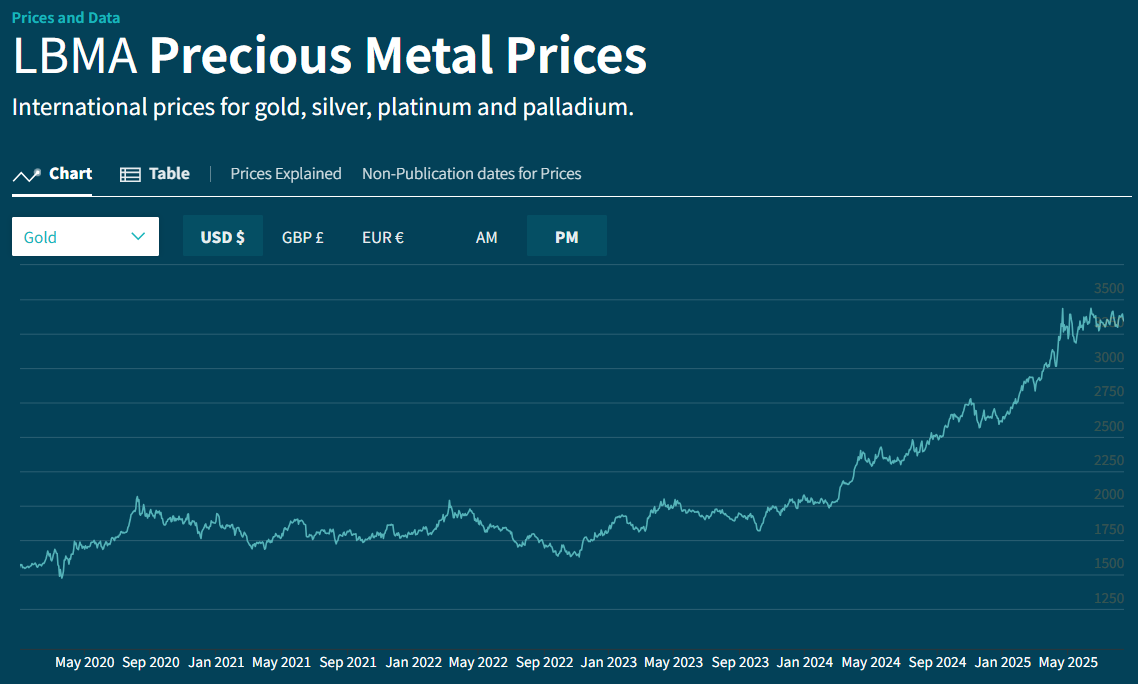This screenshot has height=684, width=1138.
Task: Click the 1500 price axis label
Action: pos(1108,564)
